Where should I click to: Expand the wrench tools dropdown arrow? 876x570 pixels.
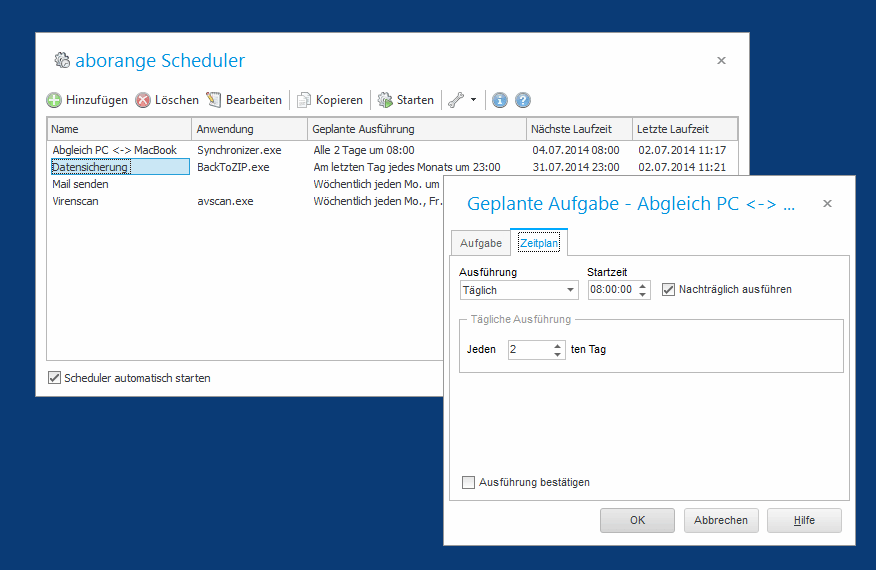473,100
